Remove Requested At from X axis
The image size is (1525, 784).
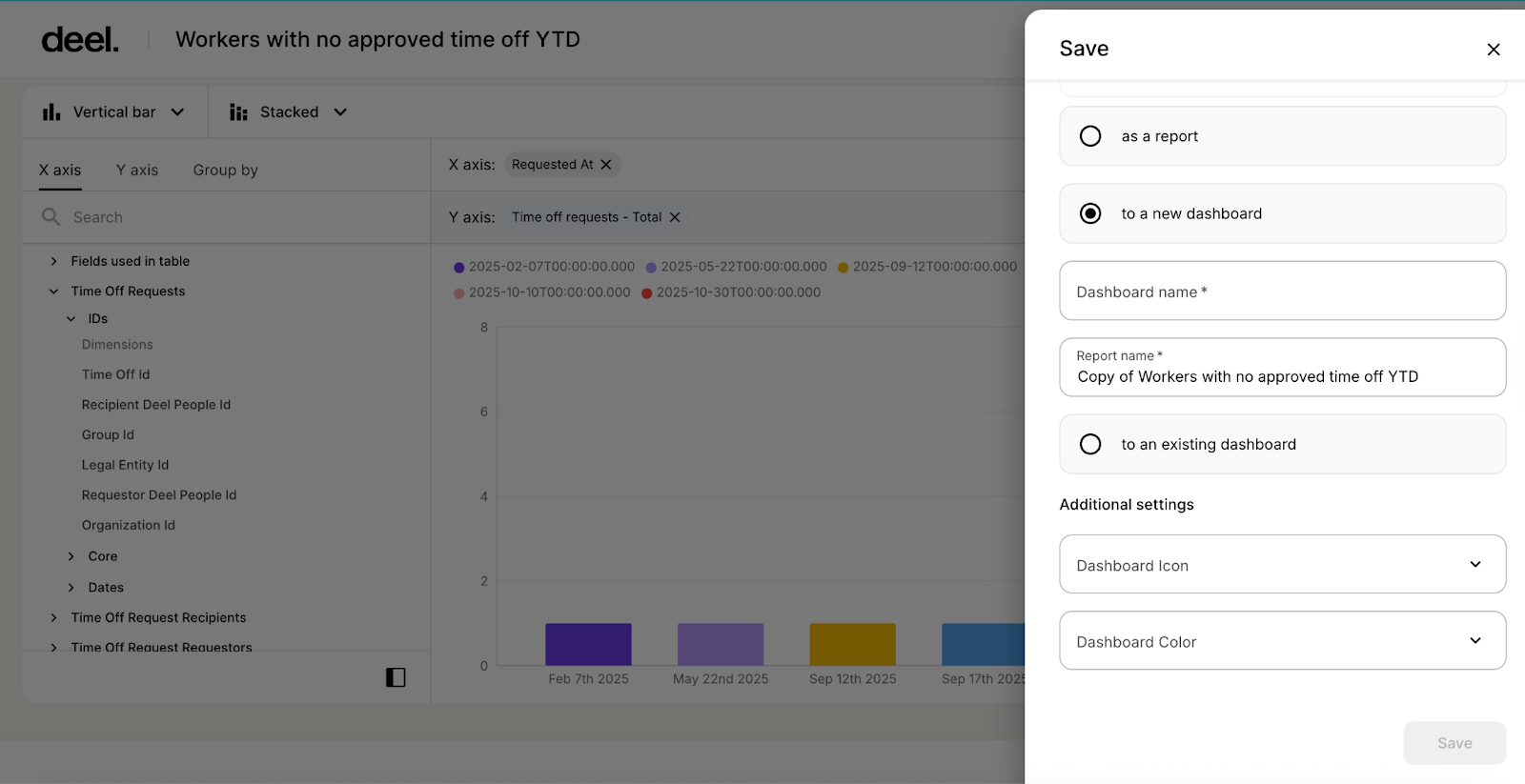click(x=606, y=165)
